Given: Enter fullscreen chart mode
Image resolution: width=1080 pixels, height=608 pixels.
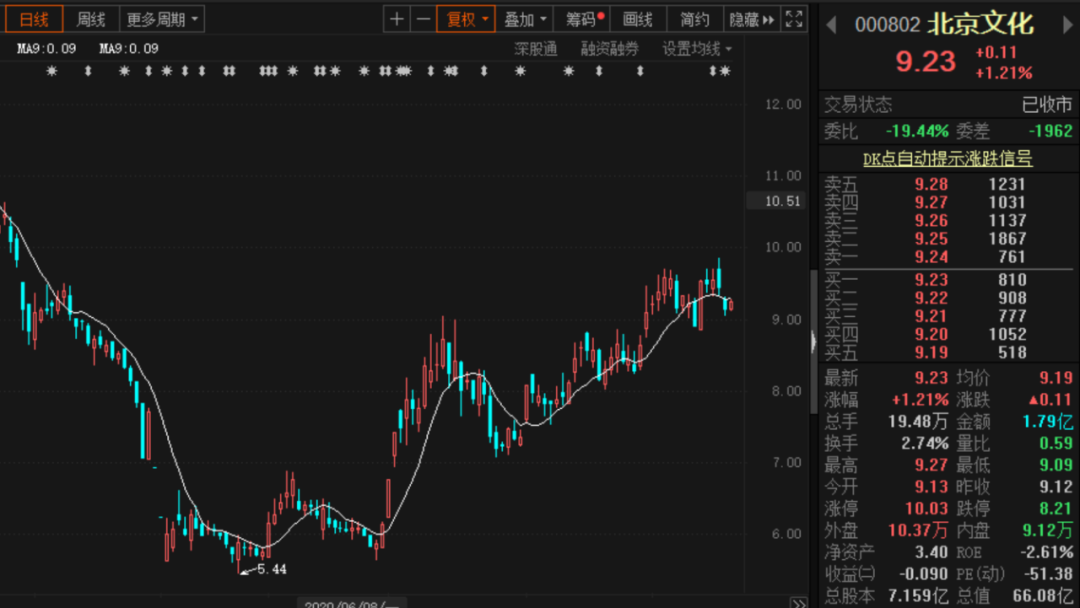Looking at the screenshot, I should point(794,19).
